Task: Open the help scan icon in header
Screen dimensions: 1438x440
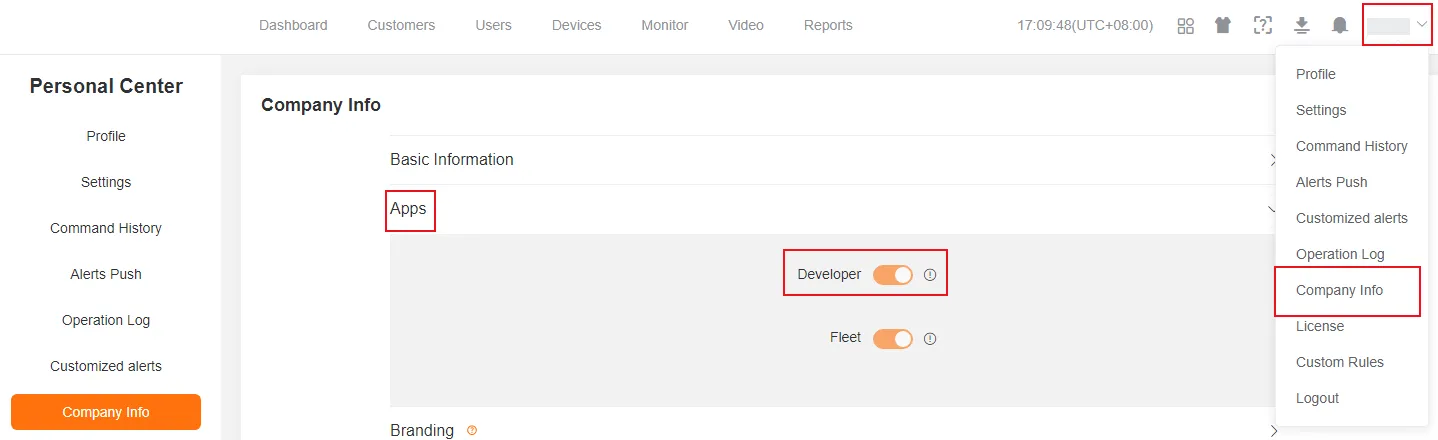Action: click(x=1263, y=26)
